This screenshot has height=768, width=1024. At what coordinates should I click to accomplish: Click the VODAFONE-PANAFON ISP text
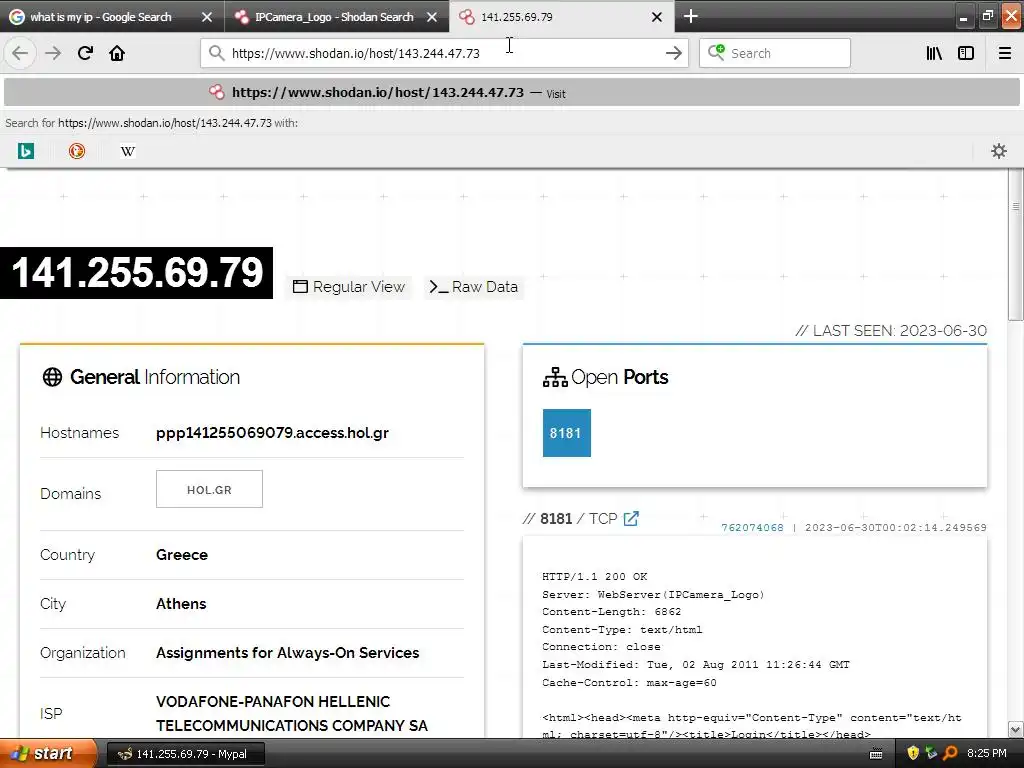click(292, 713)
